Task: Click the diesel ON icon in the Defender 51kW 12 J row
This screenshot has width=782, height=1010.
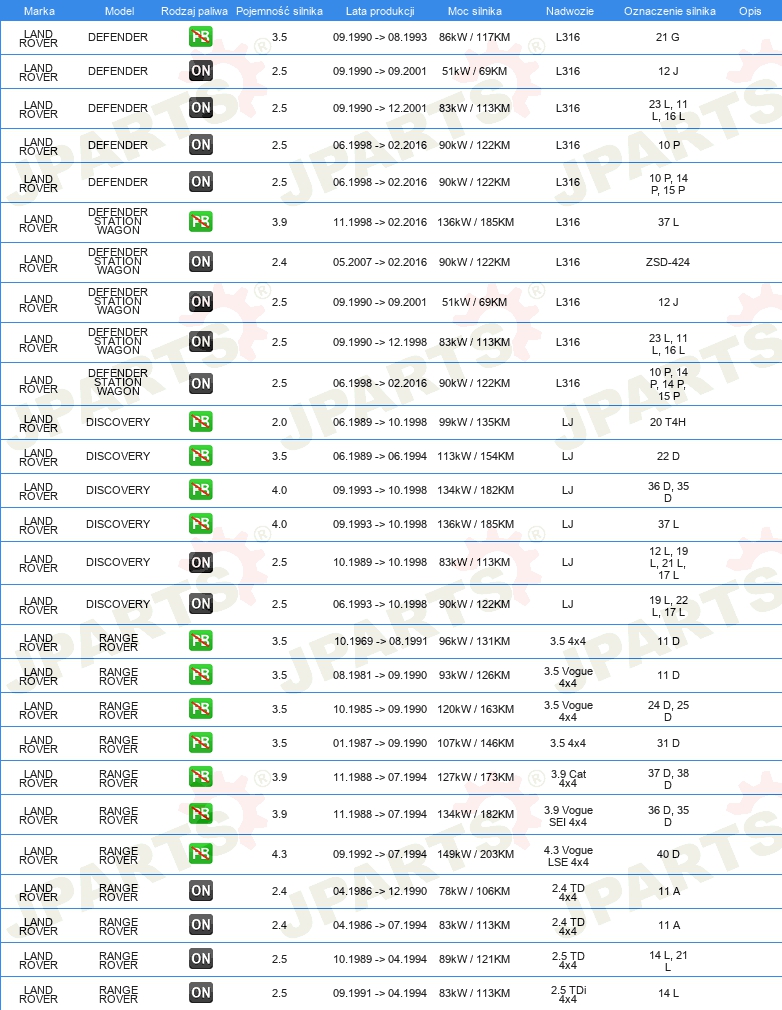Action: 200,71
